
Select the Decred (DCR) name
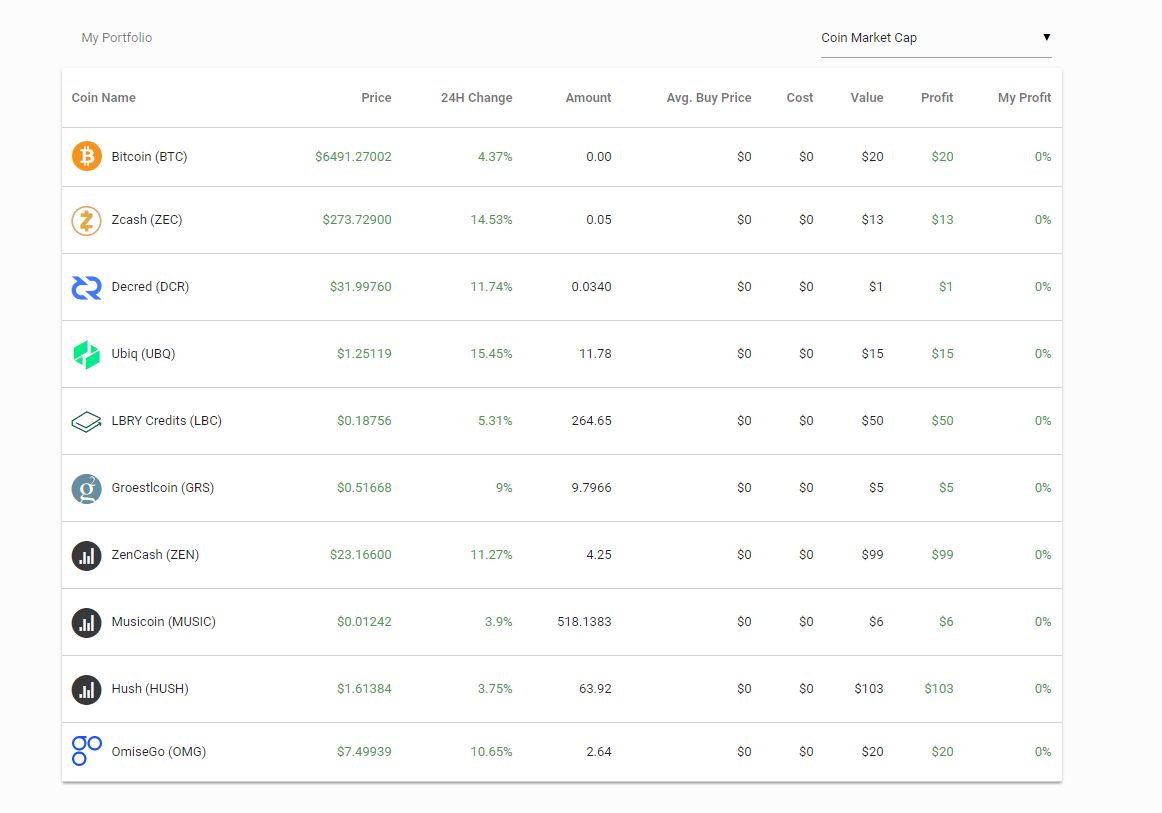pyautogui.click(x=150, y=287)
